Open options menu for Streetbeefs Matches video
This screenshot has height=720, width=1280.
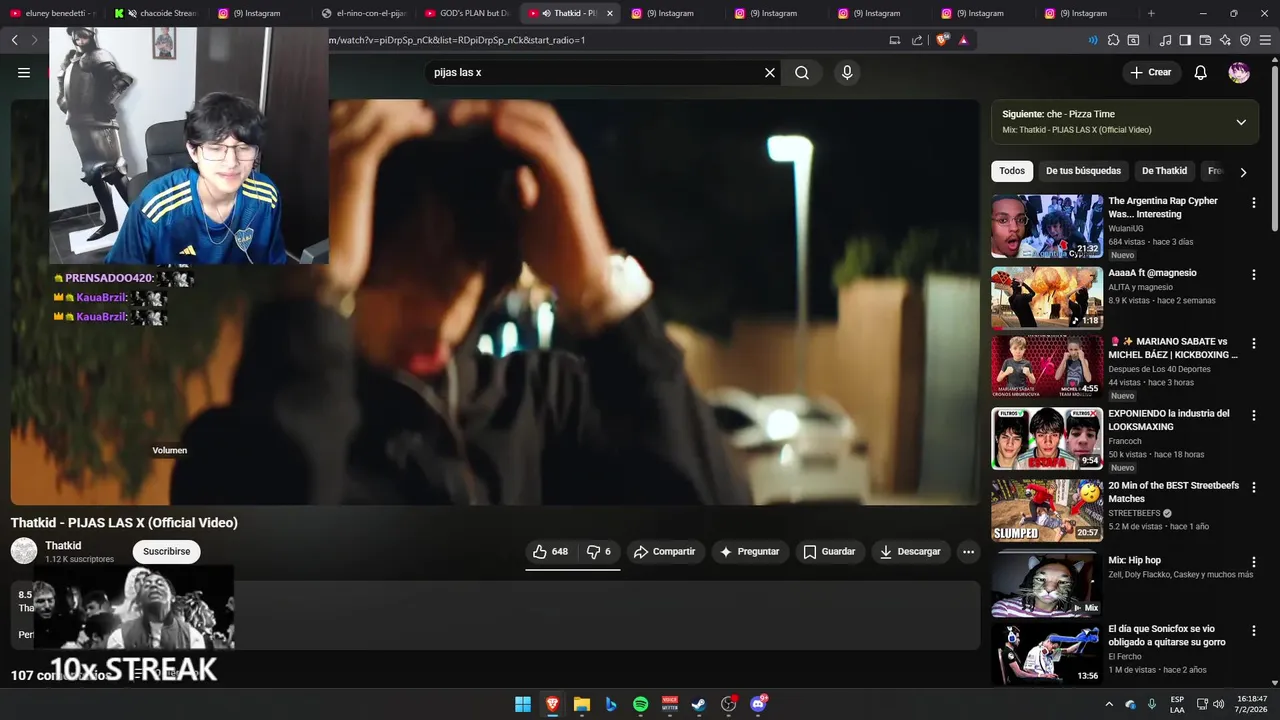coord(1254,488)
